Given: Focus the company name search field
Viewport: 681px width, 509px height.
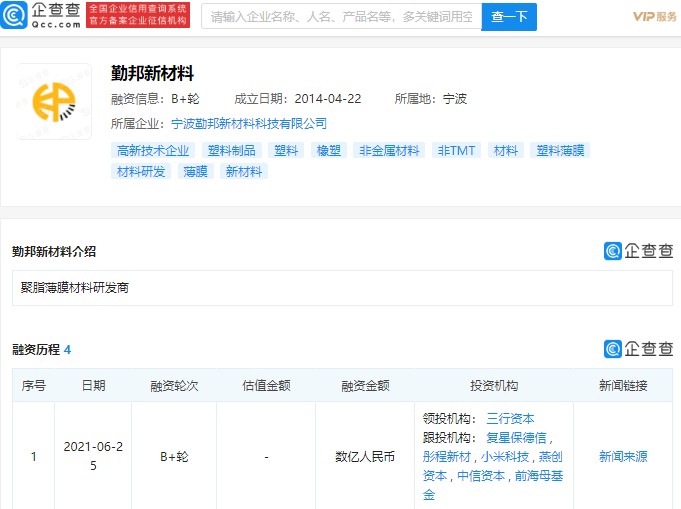Looking at the screenshot, I should pos(341,17).
